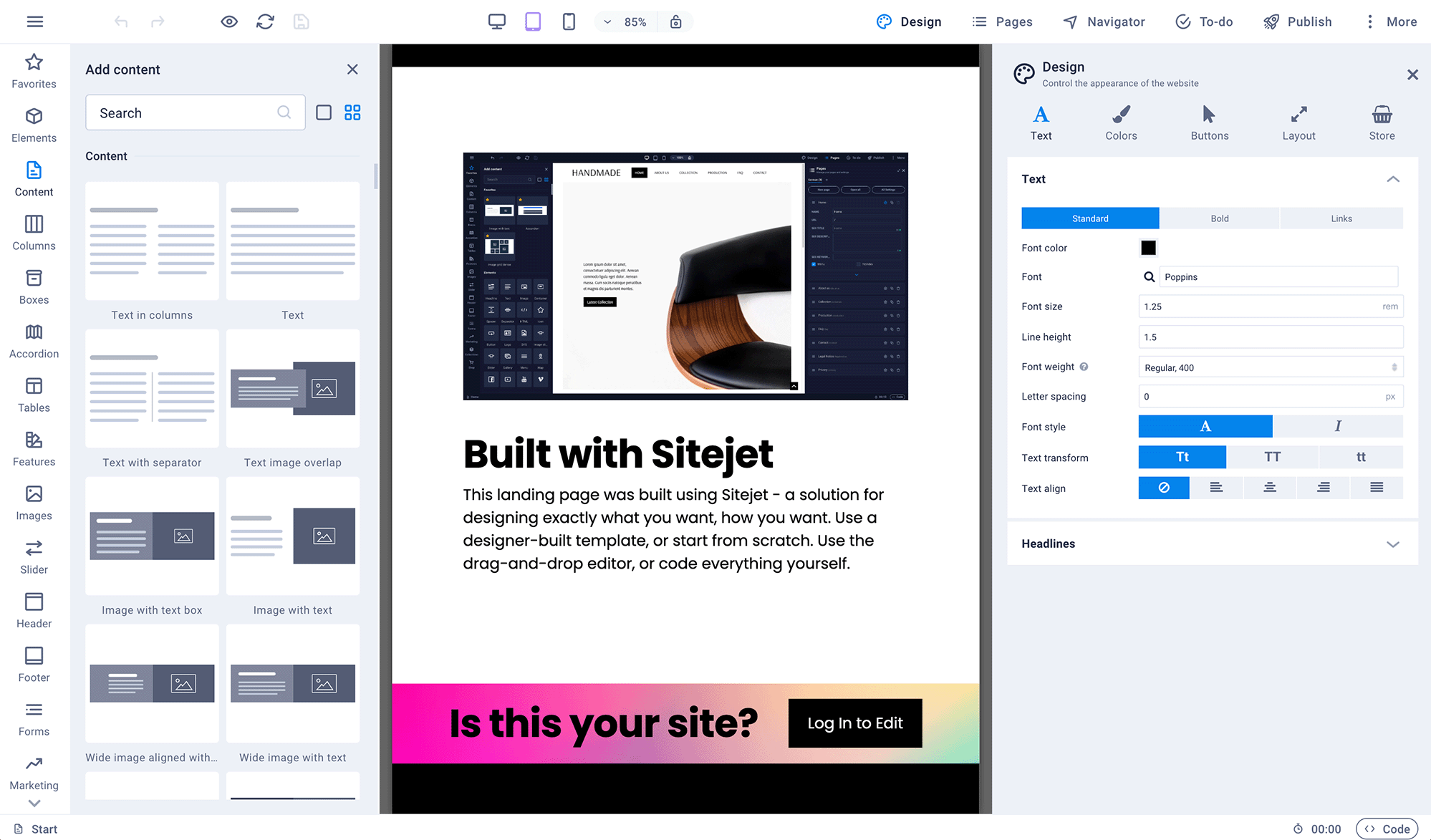Viewport: 1431px width, 840px height.
Task: Select the Links text style tab
Action: tap(1341, 218)
